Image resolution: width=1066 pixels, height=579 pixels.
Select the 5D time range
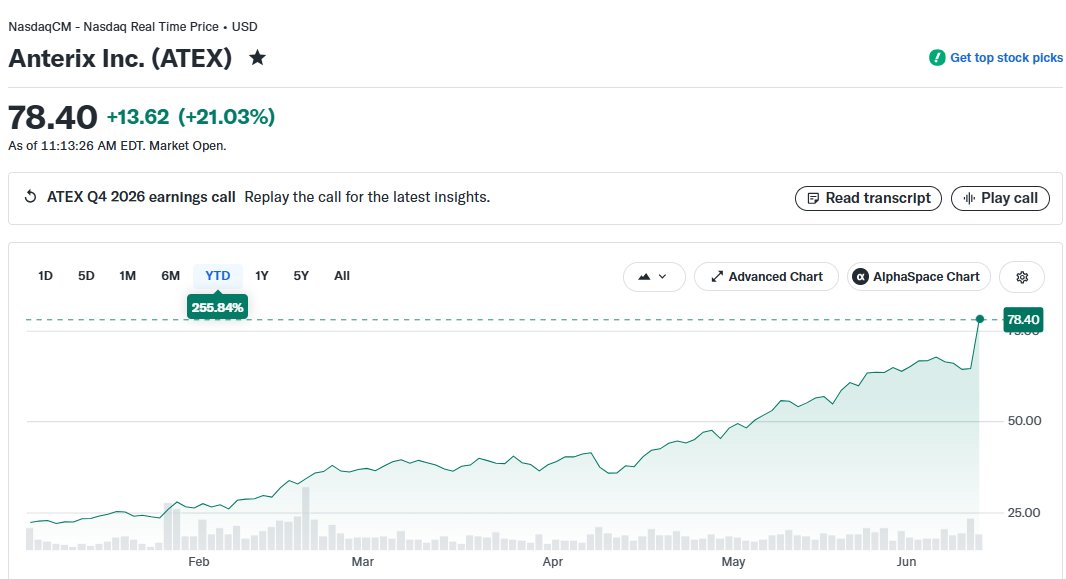click(x=86, y=276)
